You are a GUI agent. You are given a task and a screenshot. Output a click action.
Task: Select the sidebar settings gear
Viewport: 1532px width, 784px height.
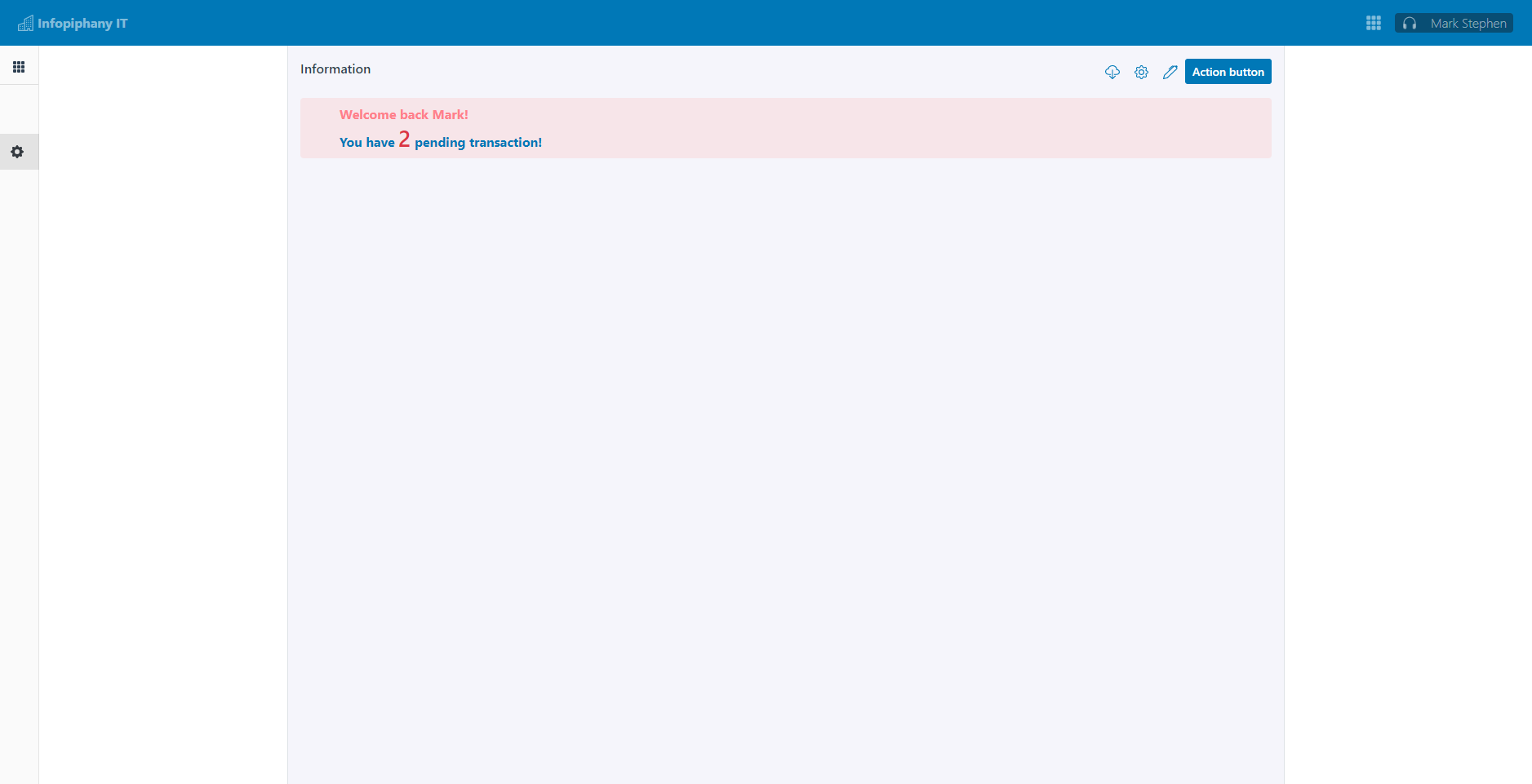(17, 152)
